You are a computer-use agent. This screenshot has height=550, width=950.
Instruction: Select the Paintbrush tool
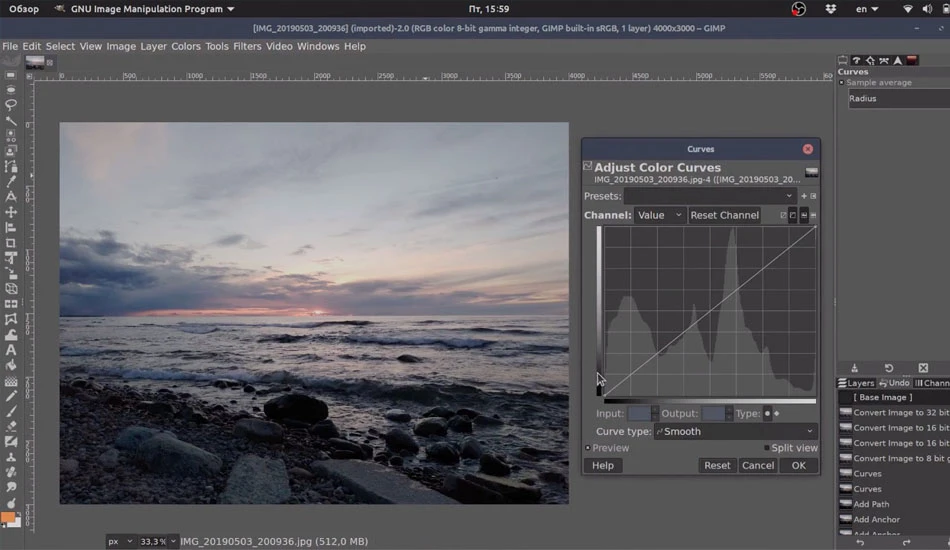click(11, 411)
